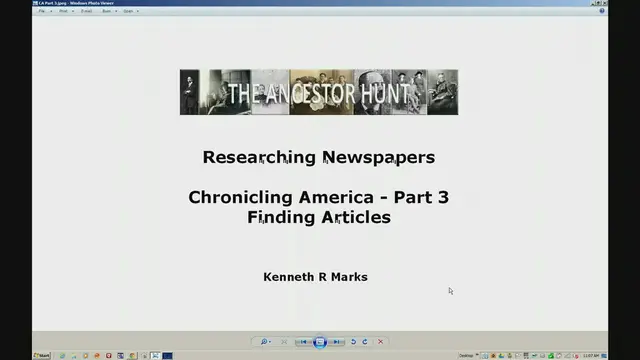Open the zoom magnifier control

click(265, 342)
